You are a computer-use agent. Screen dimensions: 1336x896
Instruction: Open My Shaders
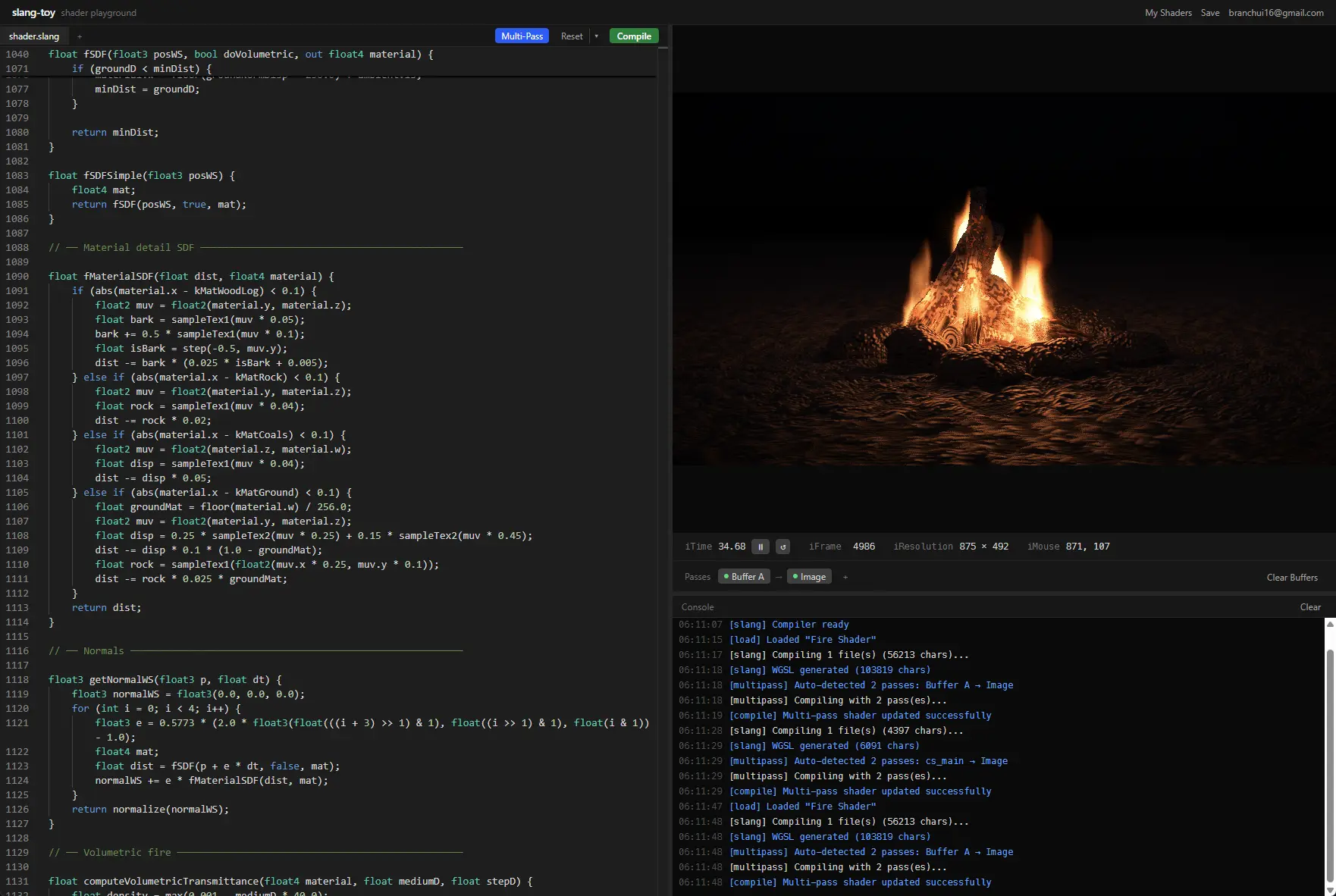(x=1168, y=13)
